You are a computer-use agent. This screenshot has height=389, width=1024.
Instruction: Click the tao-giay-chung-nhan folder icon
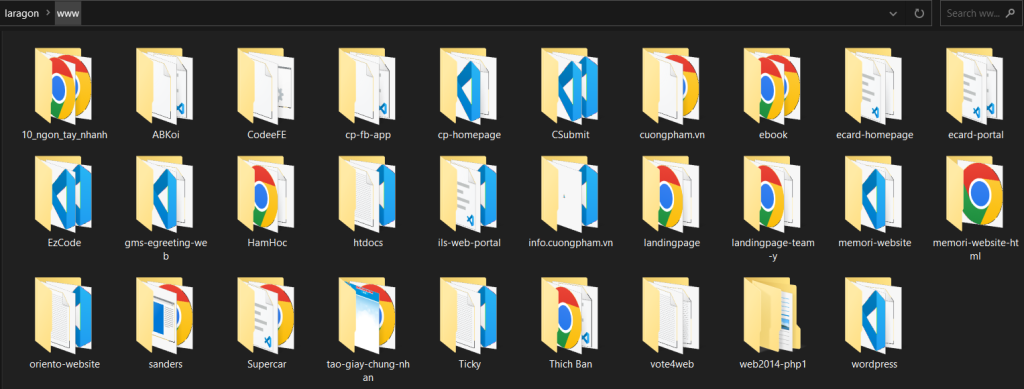click(x=367, y=315)
